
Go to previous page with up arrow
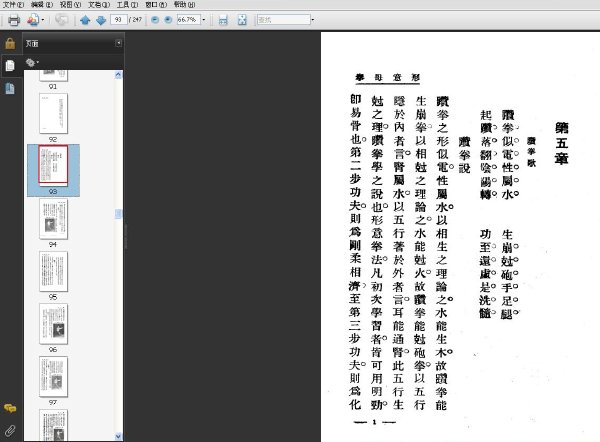coord(85,20)
